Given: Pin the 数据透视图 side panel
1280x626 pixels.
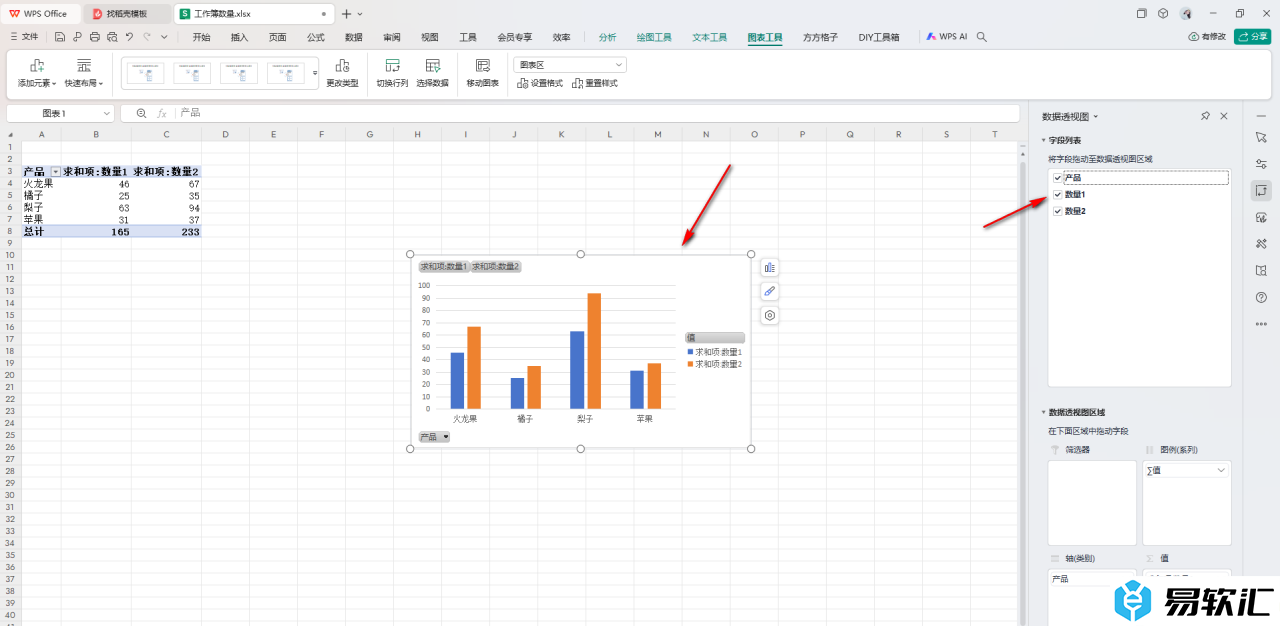Looking at the screenshot, I should coord(1205,116).
